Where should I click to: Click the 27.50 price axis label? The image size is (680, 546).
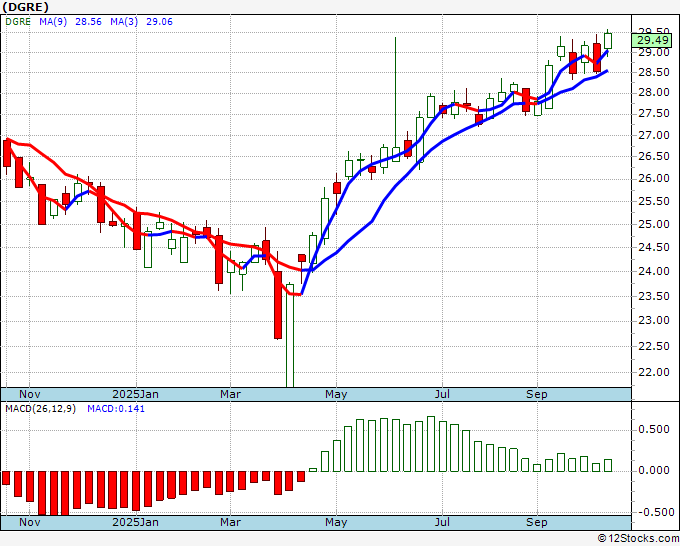654,114
